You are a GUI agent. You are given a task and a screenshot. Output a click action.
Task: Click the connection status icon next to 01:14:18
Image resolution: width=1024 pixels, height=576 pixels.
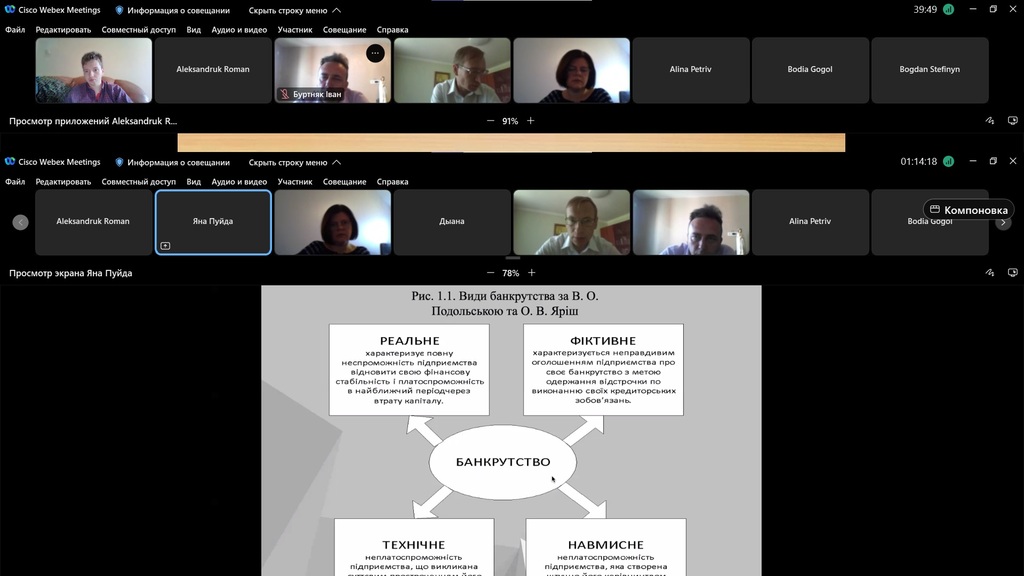coord(948,161)
